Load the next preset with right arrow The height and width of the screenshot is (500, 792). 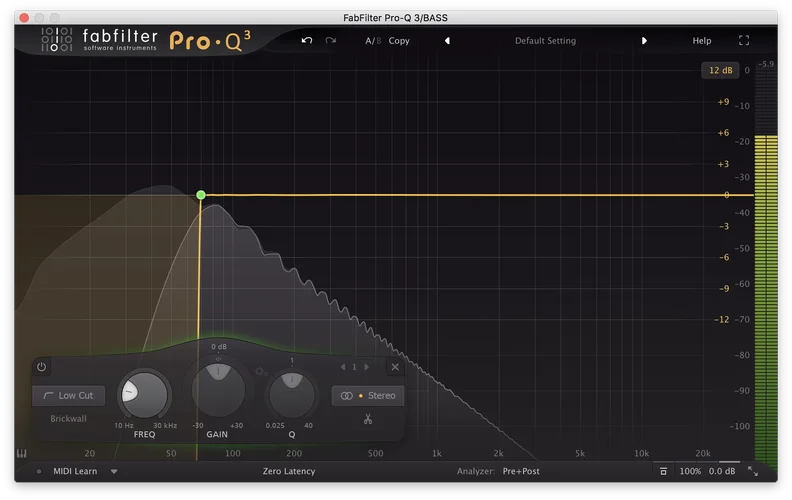click(x=644, y=41)
